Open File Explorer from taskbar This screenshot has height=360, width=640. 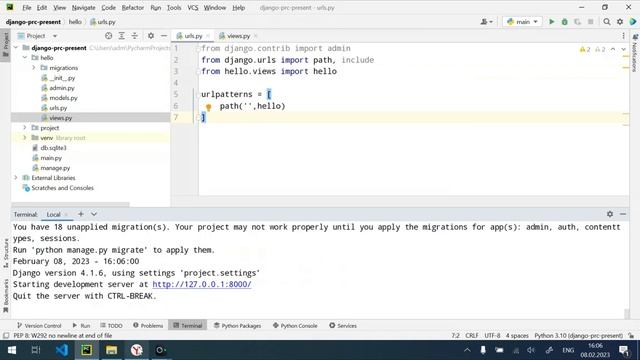click(x=111, y=350)
